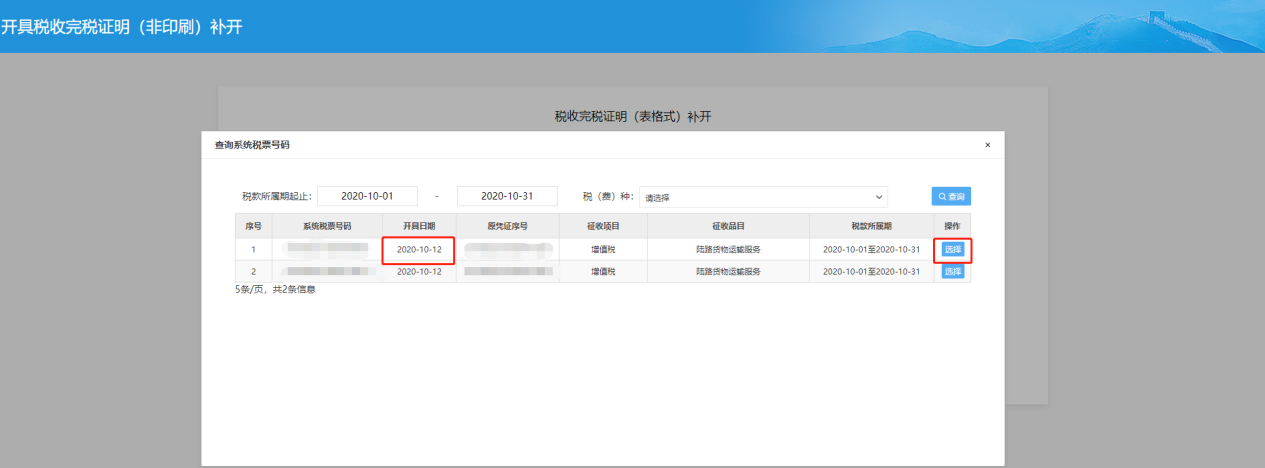Click the start date field 2020-10-01

[x=367, y=196]
